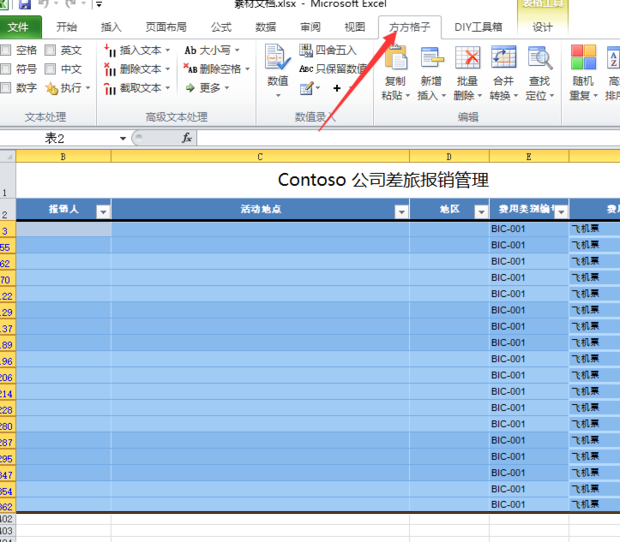Image resolution: width=620 pixels, height=542 pixels.
Task: Click the pencil edit icon in 数值录入
Action: pyautogui.click(x=307, y=88)
